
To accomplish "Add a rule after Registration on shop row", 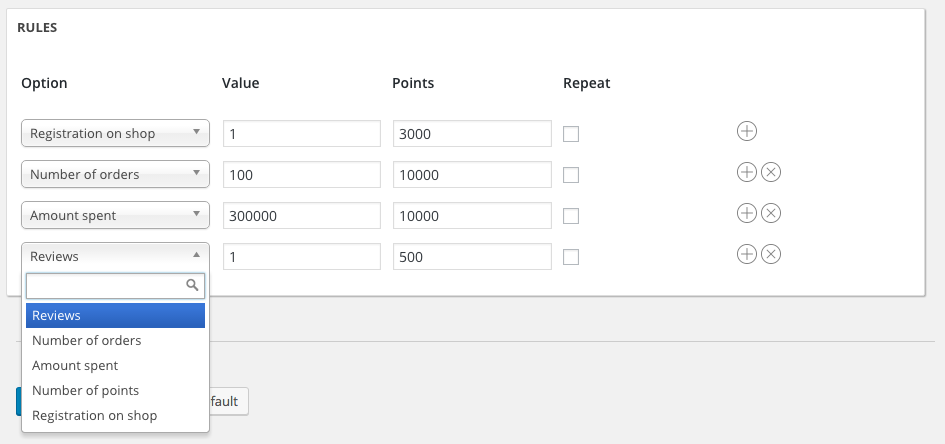I will [746, 131].
